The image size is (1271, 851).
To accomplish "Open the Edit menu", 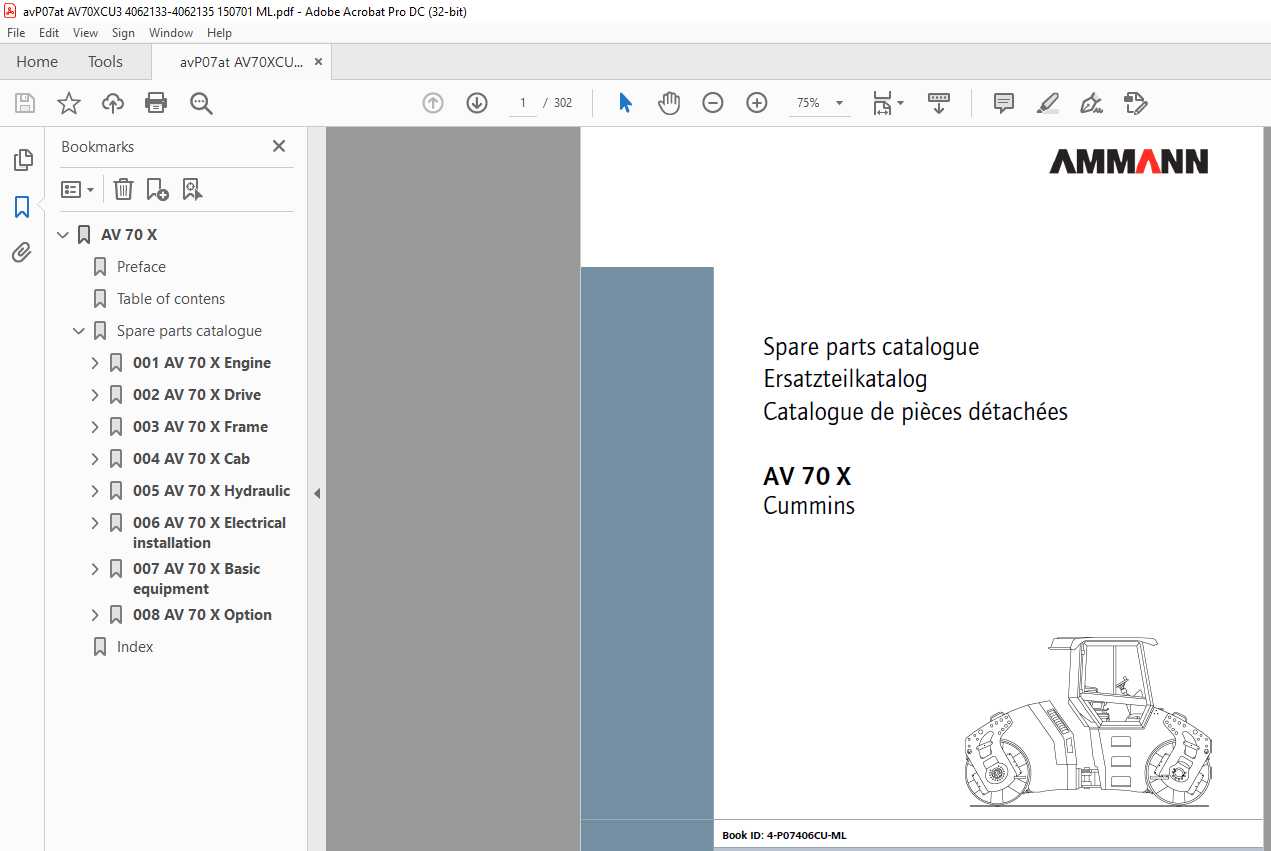I will pos(49,33).
